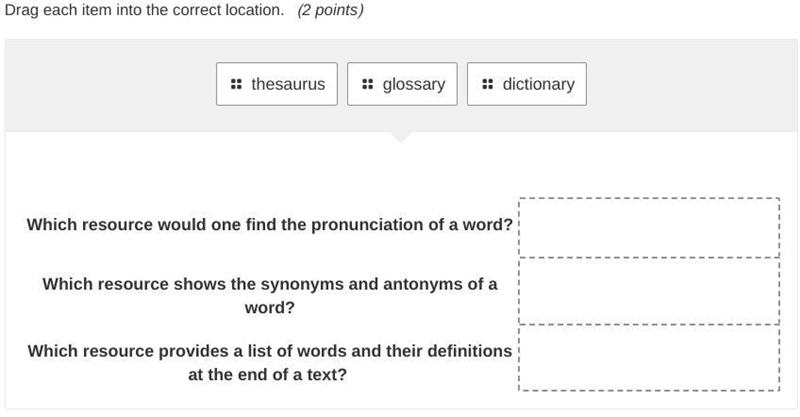
Task: Click the italic '(2 points)' label
Action: point(331,10)
